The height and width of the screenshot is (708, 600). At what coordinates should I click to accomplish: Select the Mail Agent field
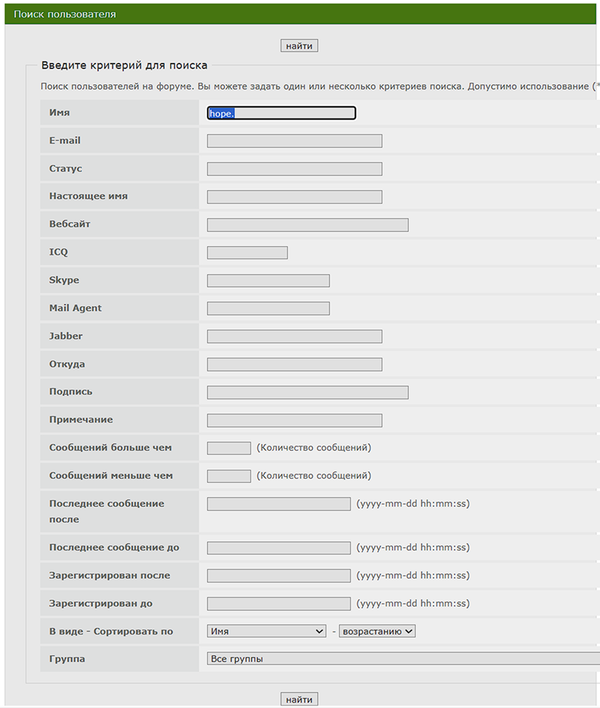[x=268, y=308]
